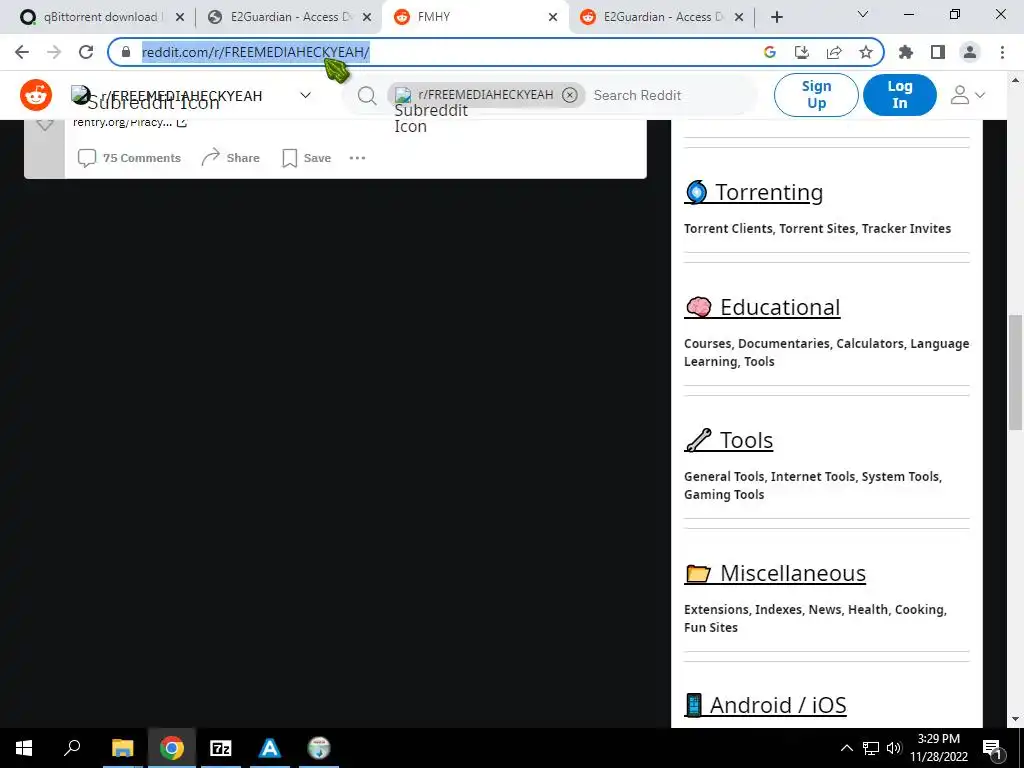Open the user account dropdown menu

point(968,95)
